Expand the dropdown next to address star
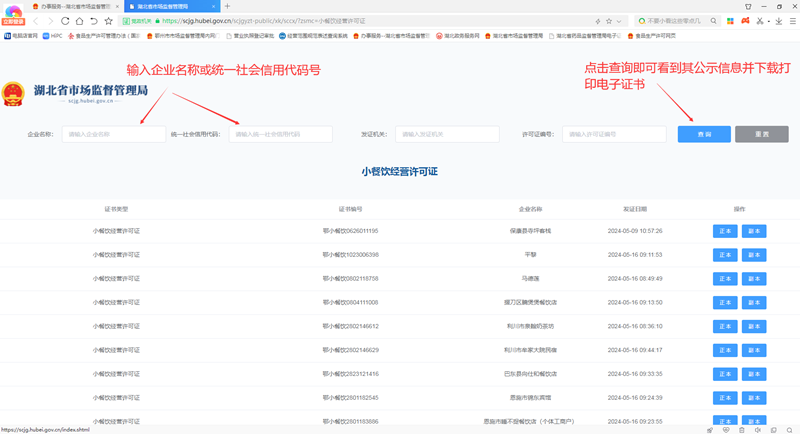Screen dimensions: 800x434 pos(621,20)
